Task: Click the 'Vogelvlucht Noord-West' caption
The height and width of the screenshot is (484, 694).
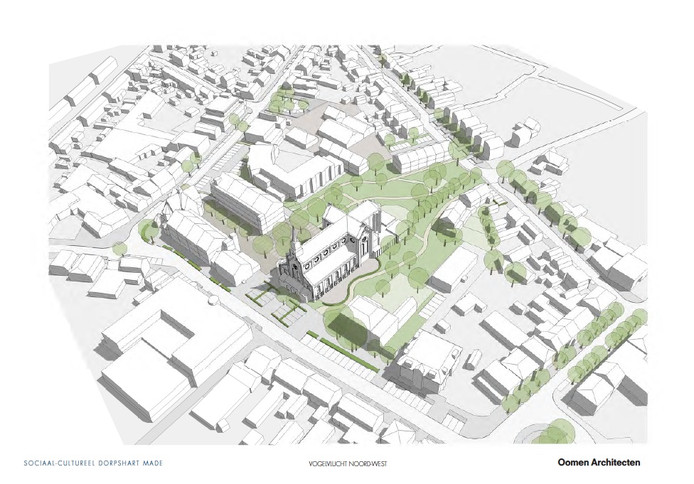Action: click(x=345, y=463)
